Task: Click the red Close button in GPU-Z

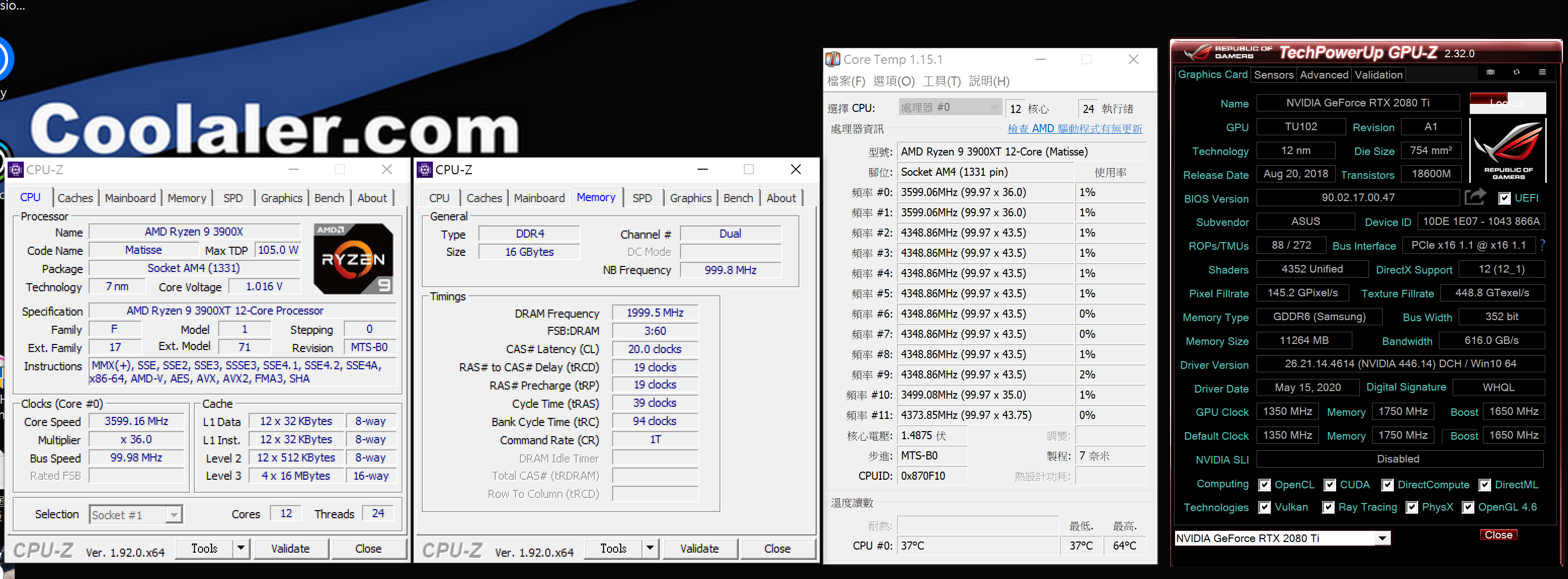Action: click(x=1498, y=534)
